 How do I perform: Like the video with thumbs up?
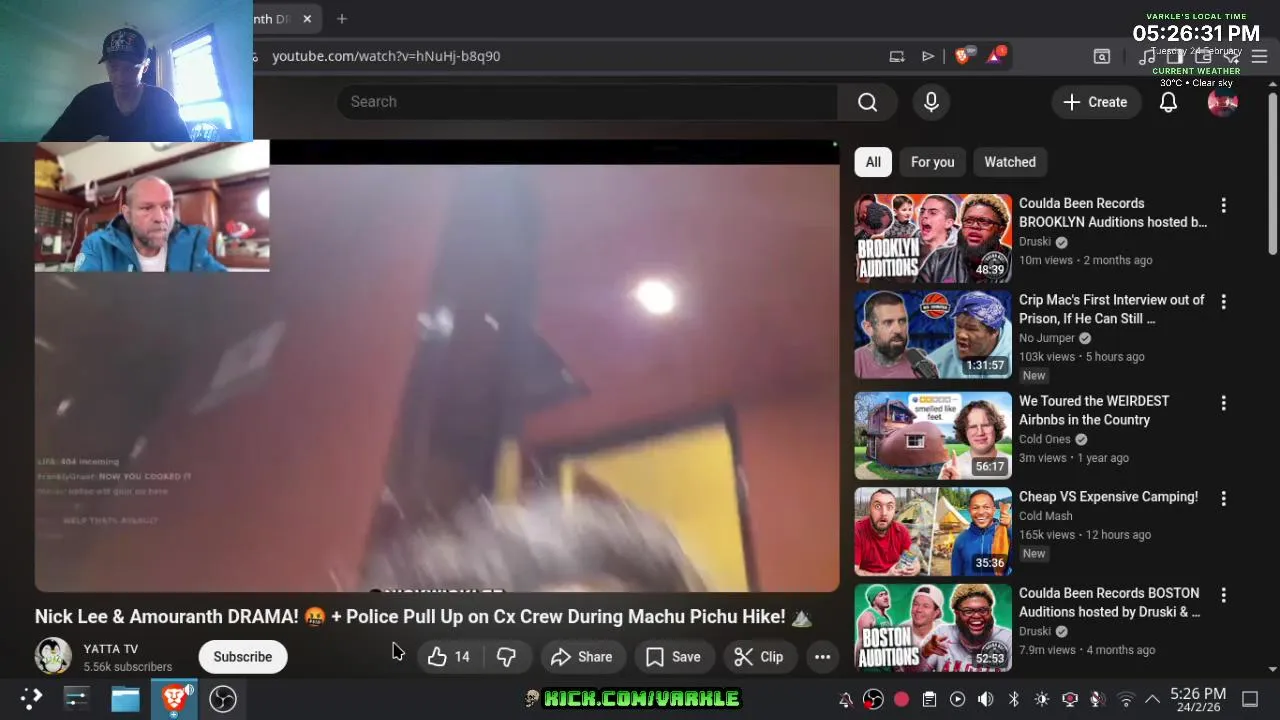(449, 657)
